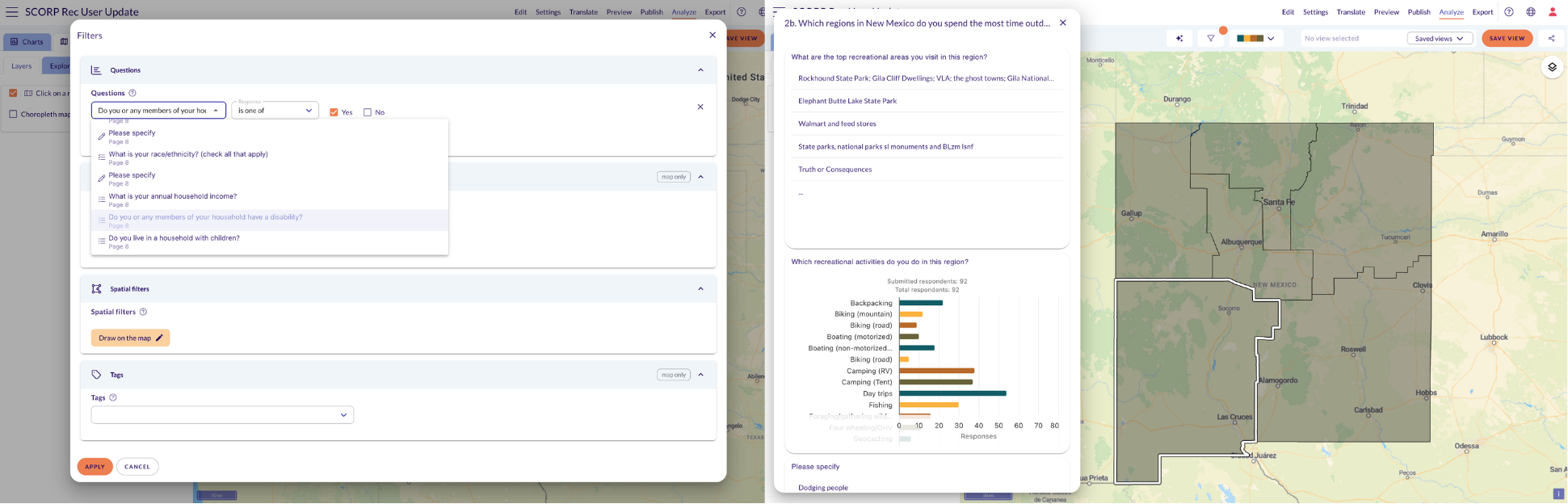
Task: Click list icon beside household with children option
Action: point(102,241)
